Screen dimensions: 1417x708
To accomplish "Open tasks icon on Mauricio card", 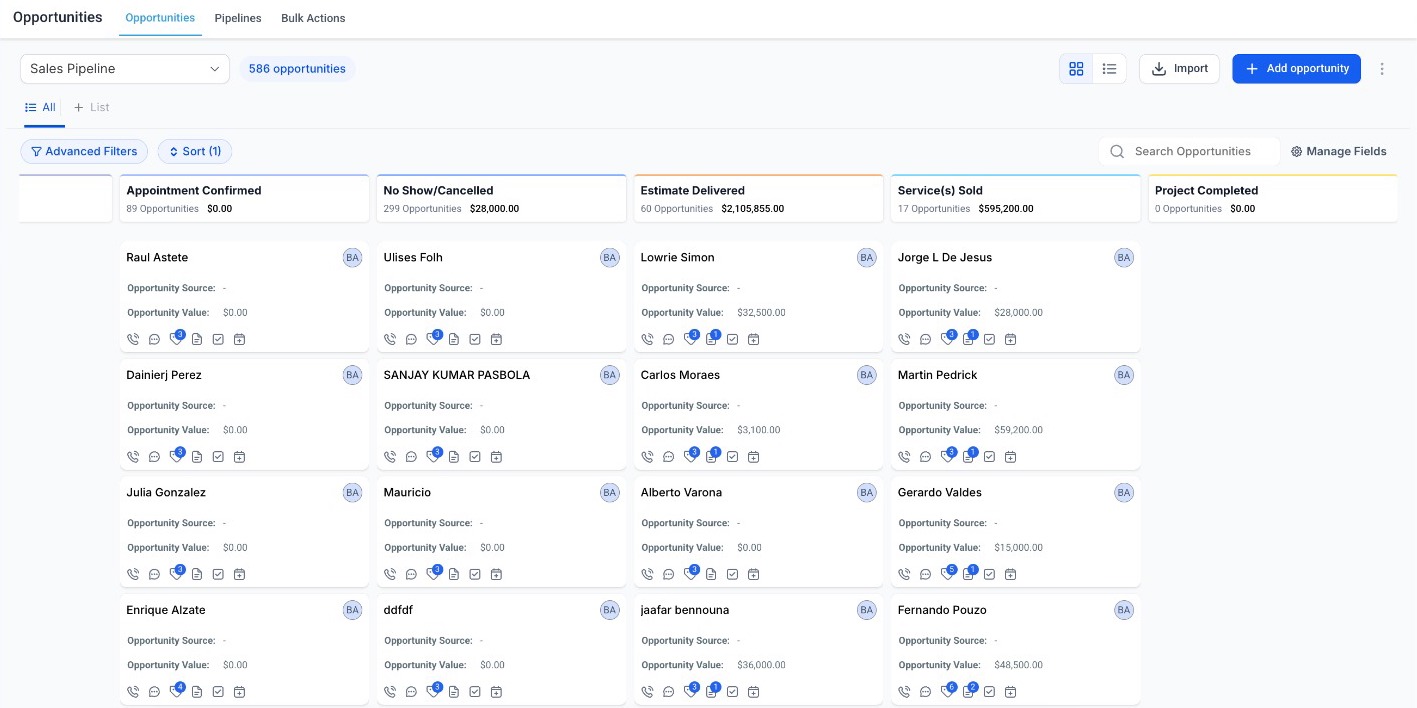I will pyautogui.click(x=475, y=574).
